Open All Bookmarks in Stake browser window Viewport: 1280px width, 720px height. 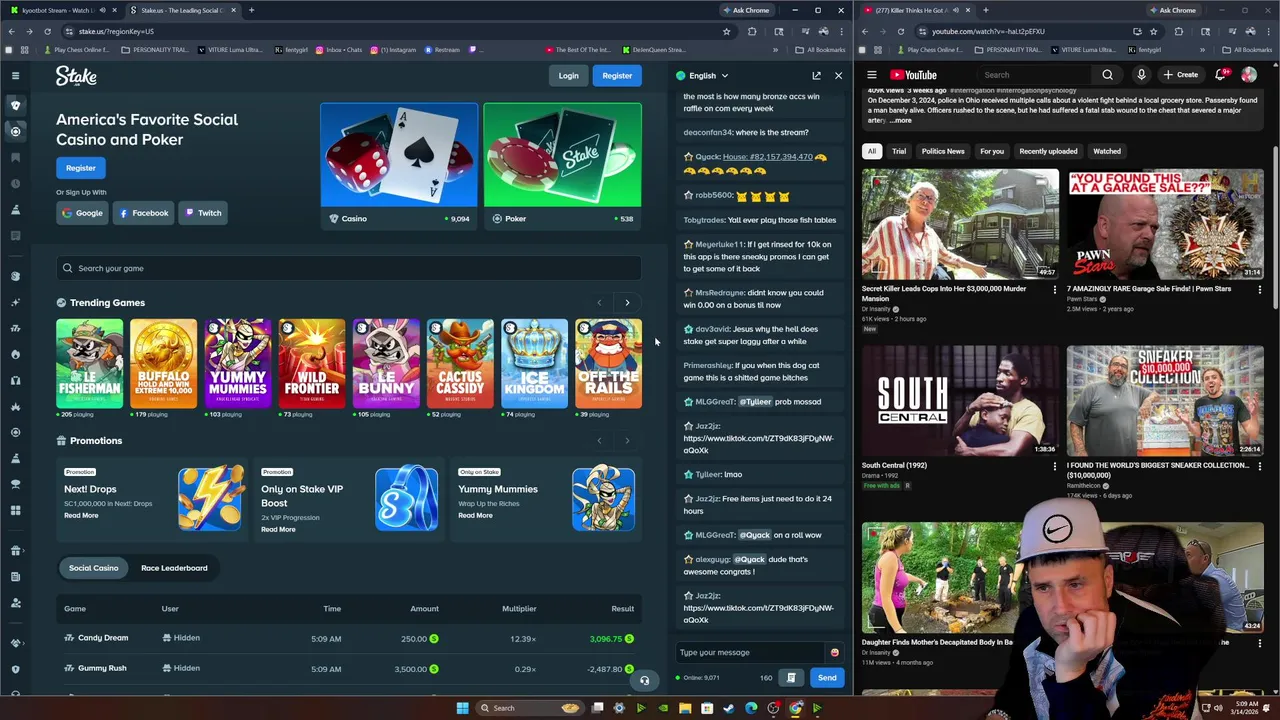pyautogui.click(x=820, y=50)
